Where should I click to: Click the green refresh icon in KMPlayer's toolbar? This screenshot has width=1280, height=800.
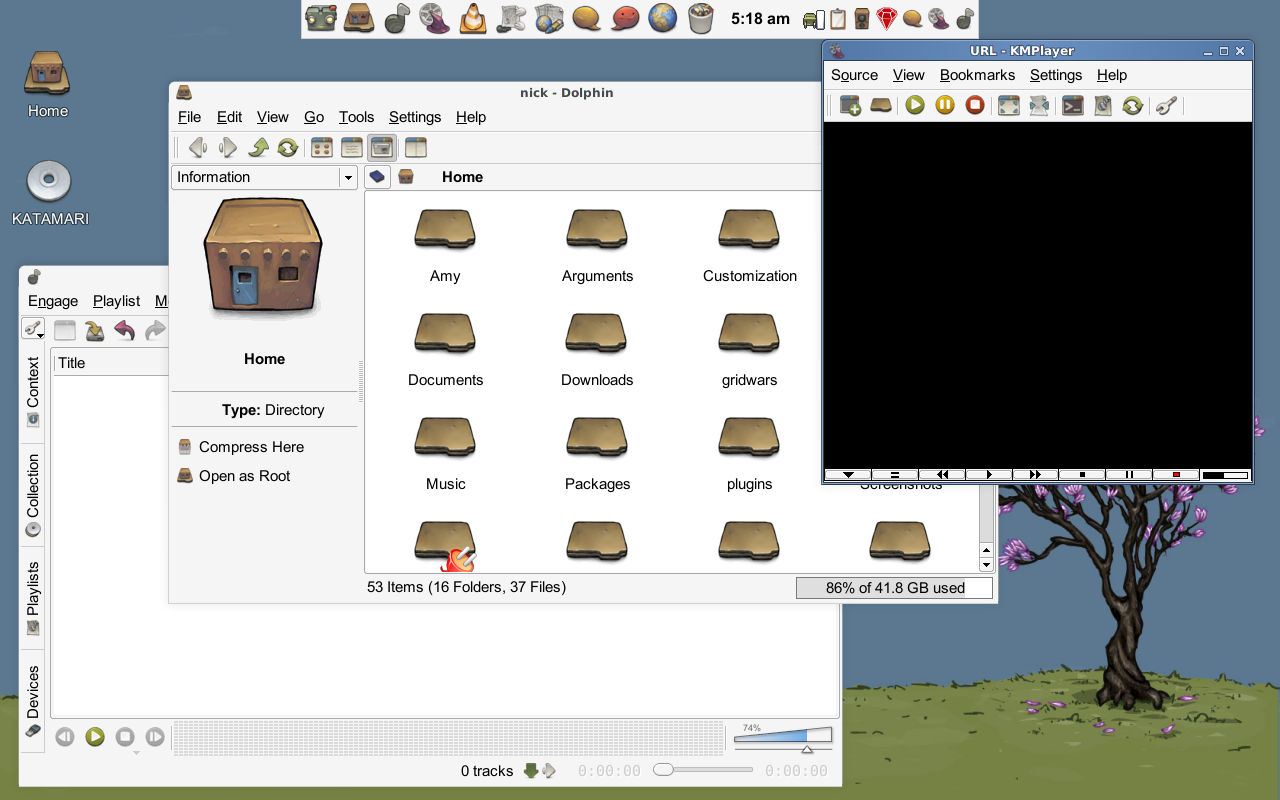tap(1132, 105)
